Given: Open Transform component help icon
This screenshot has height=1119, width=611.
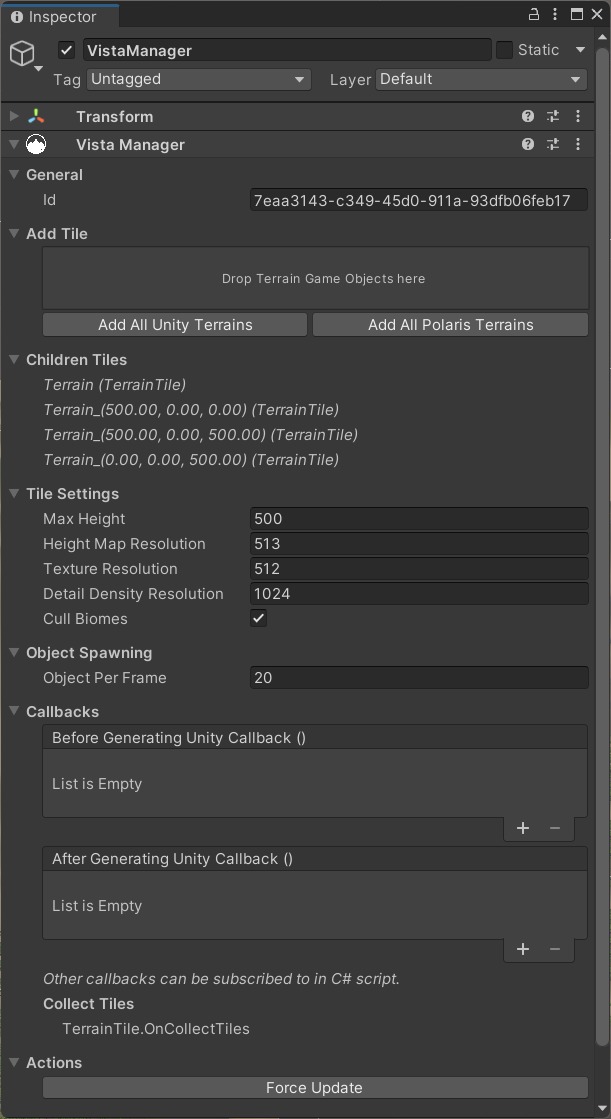Looking at the screenshot, I should (527, 116).
